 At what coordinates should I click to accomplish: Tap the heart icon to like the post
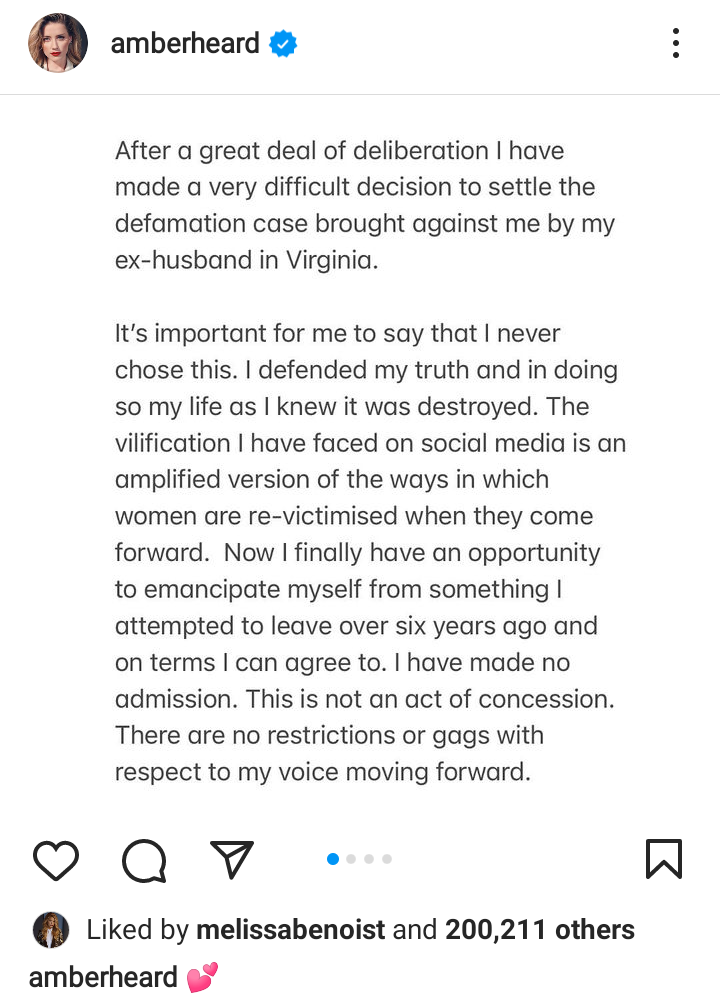56,860
